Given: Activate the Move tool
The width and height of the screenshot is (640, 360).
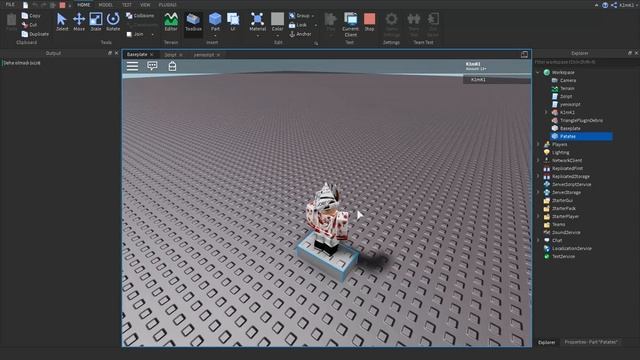Looking at the screenshot, I should 79,22.
